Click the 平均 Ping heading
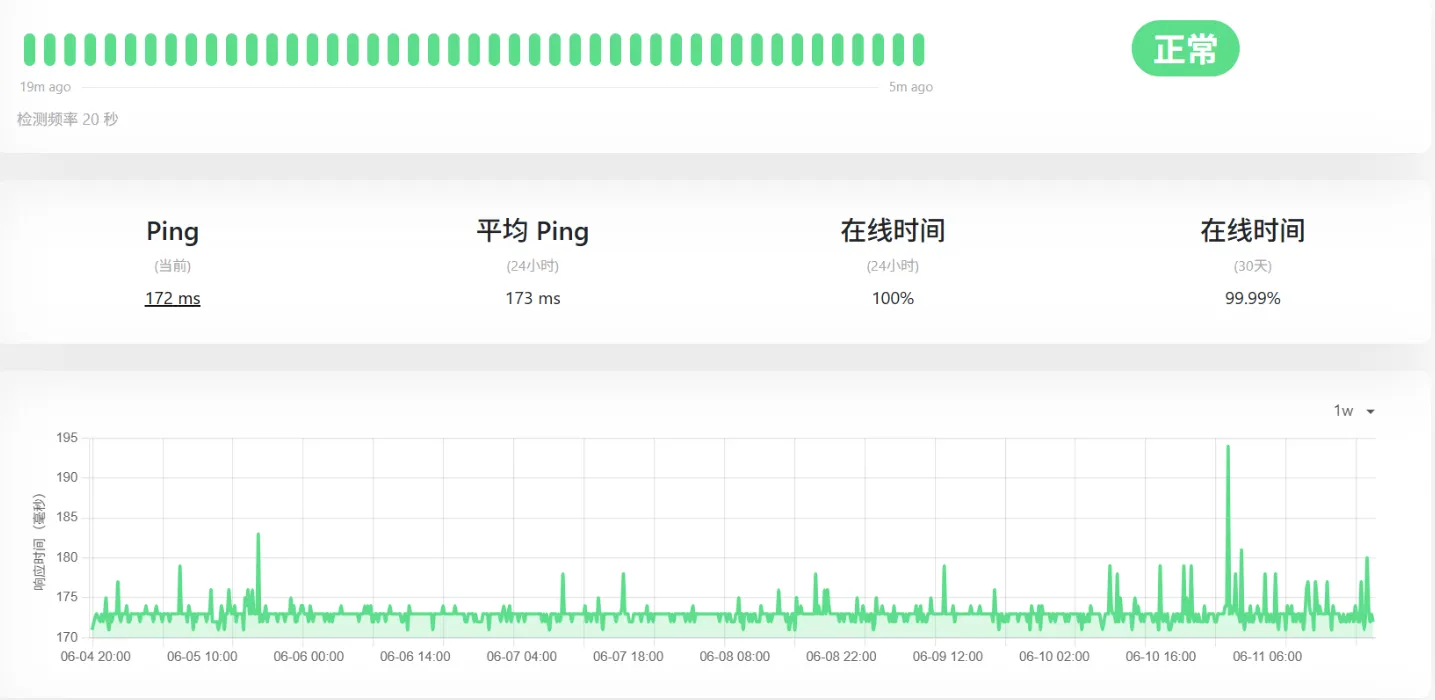This screenshot has width=1435, height=700. pos(533,231)
